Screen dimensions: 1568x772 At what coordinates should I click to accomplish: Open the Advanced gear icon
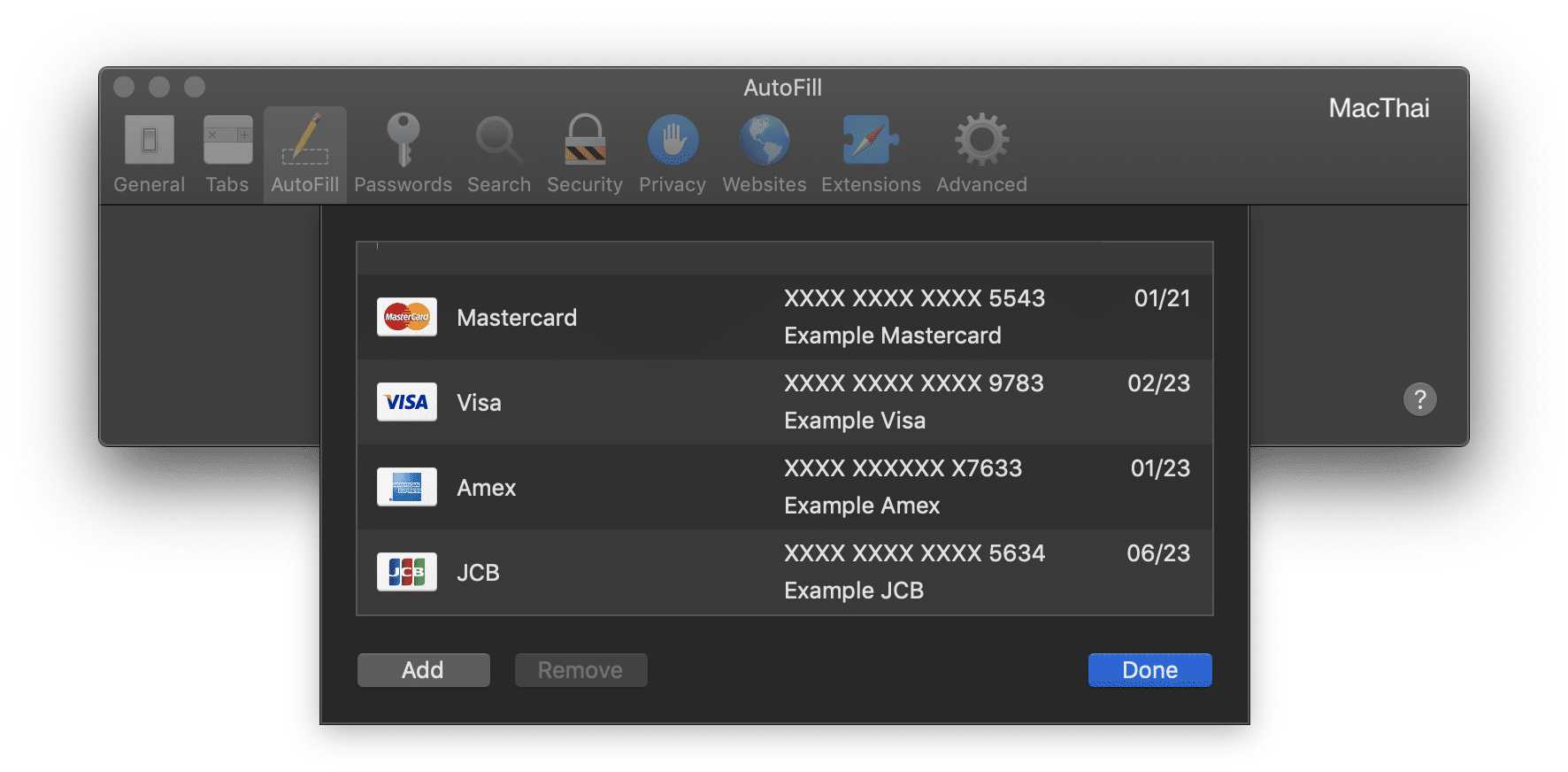pos(982,140)
